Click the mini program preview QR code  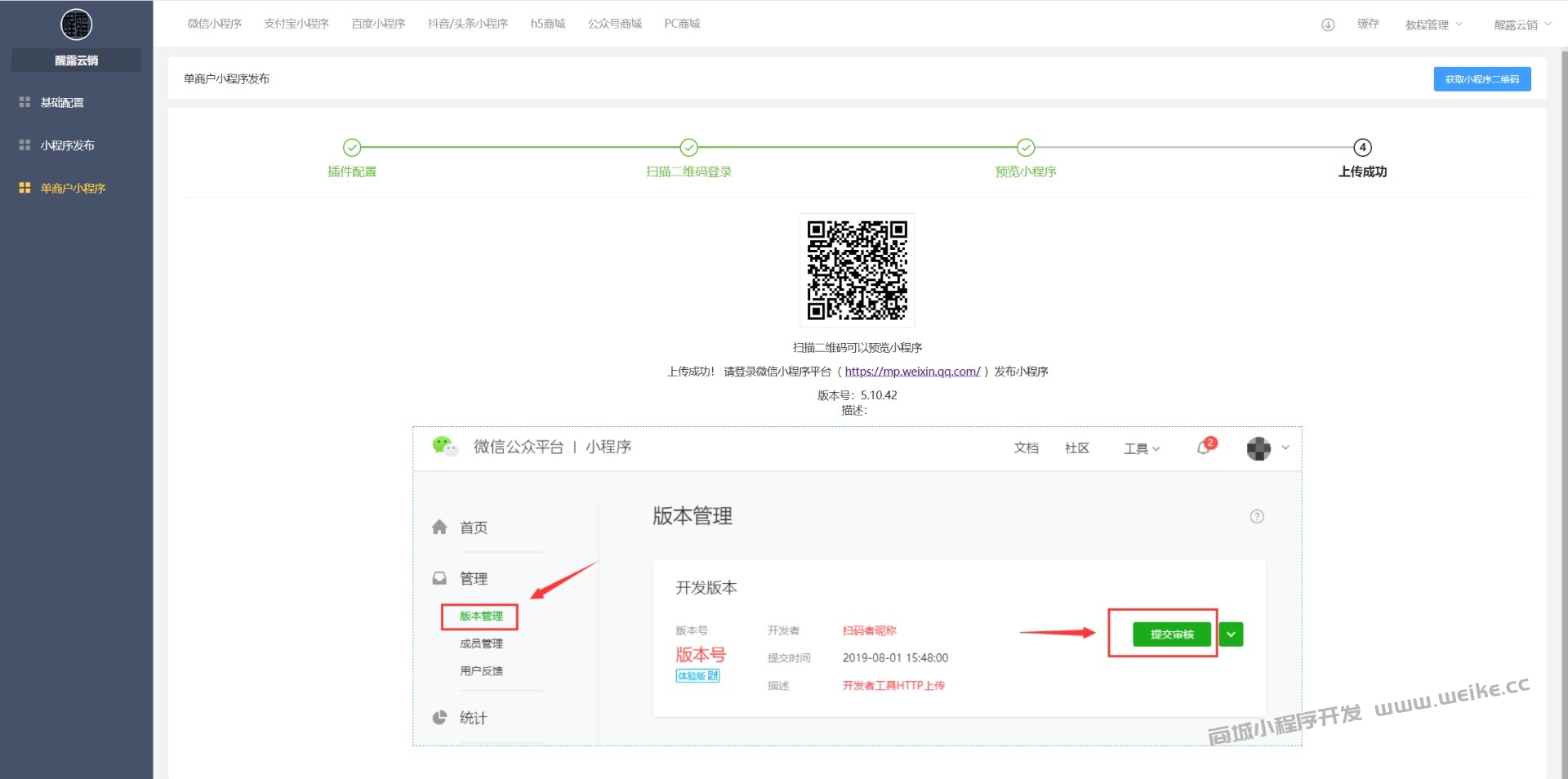point(857,270)
